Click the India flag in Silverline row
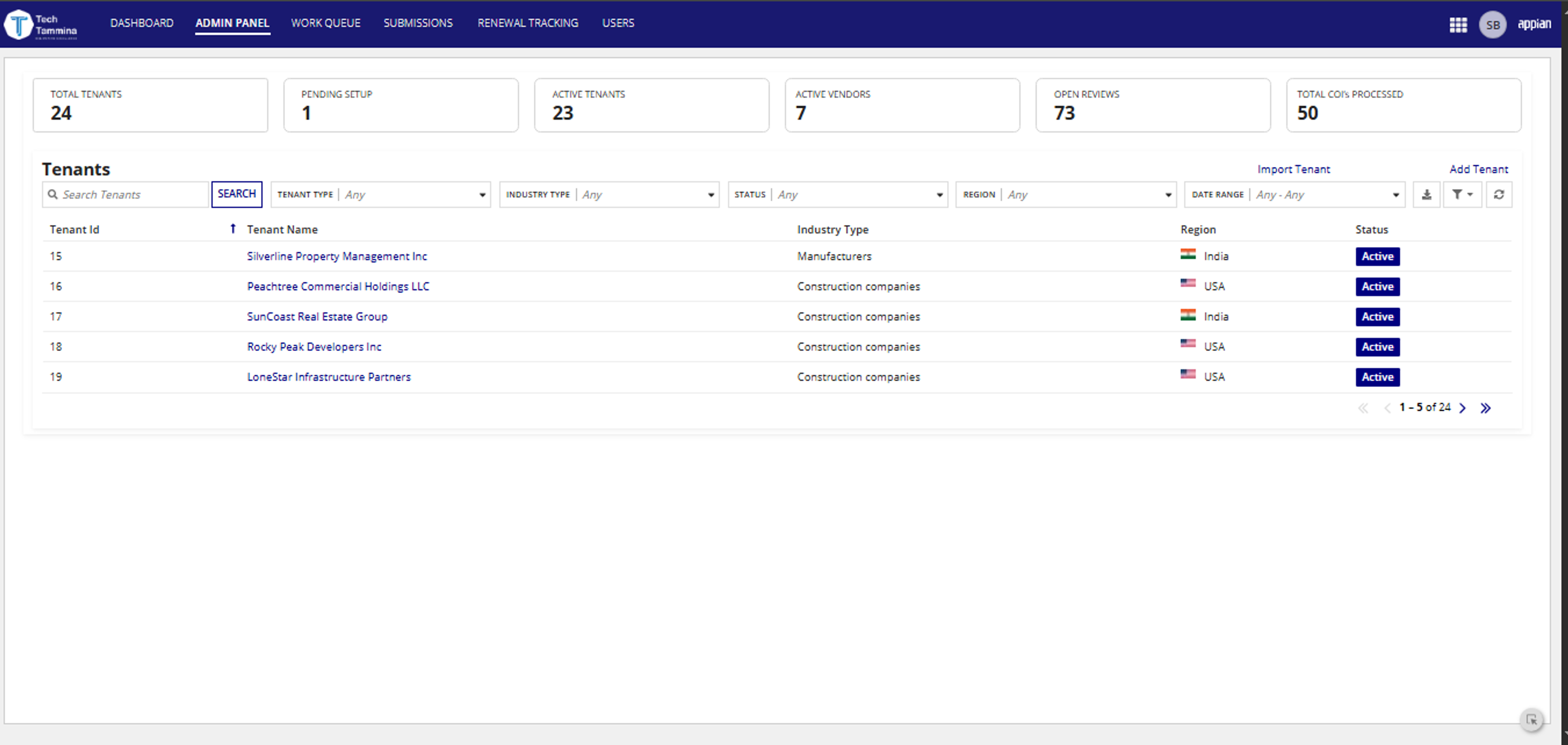The width and height of the screenshot is (1568, 745). click(1187, 254)
